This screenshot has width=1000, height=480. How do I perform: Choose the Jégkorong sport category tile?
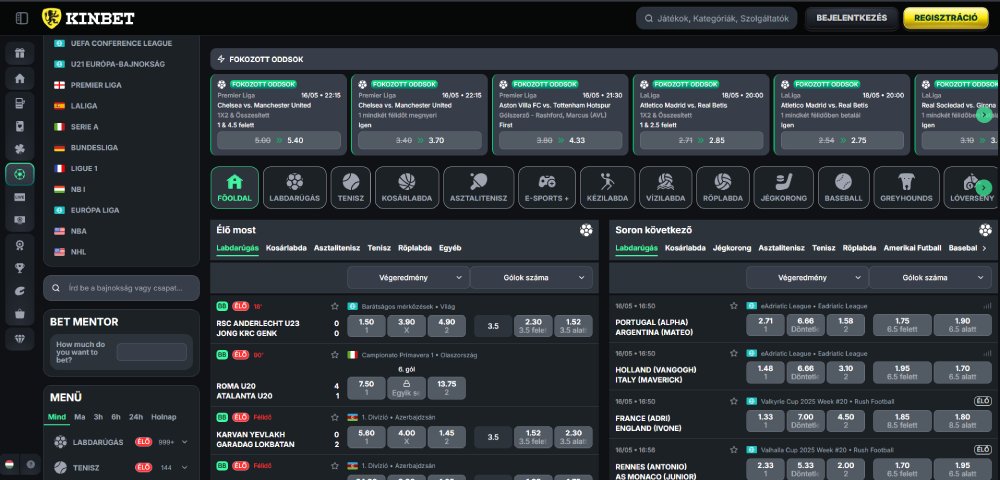[783, 187]
